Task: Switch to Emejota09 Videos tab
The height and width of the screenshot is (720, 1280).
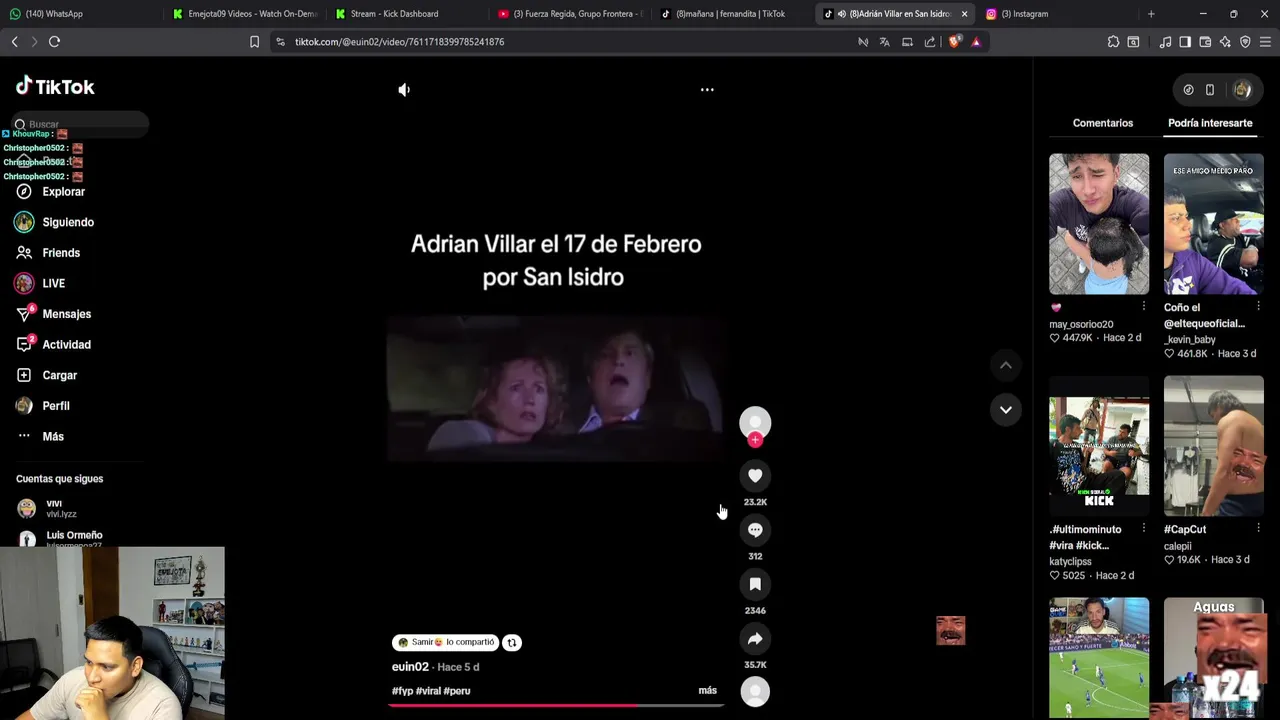Action: point(243,14)
